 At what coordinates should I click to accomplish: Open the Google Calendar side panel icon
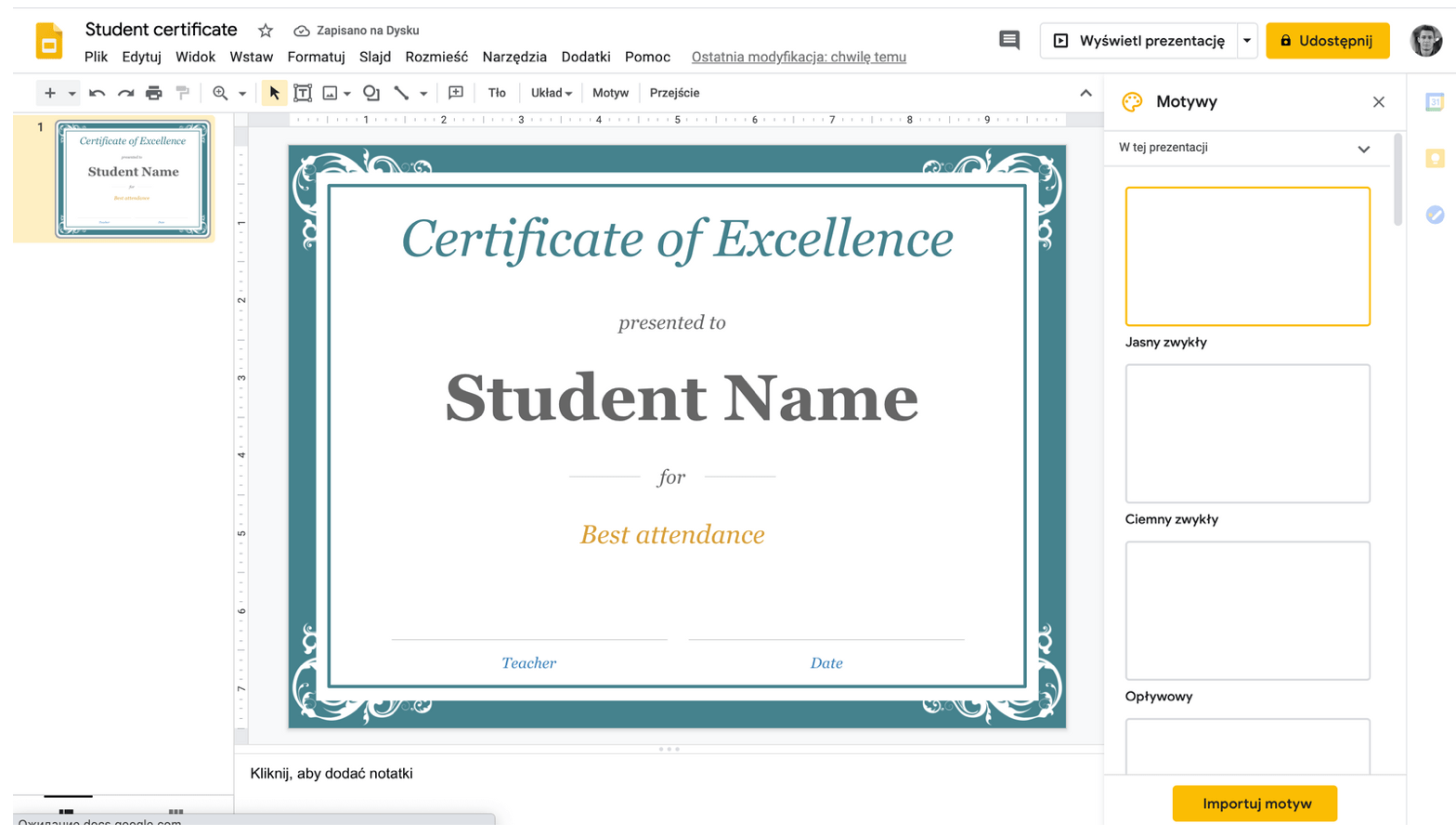pyautogui.click(x=1435, y=102)
